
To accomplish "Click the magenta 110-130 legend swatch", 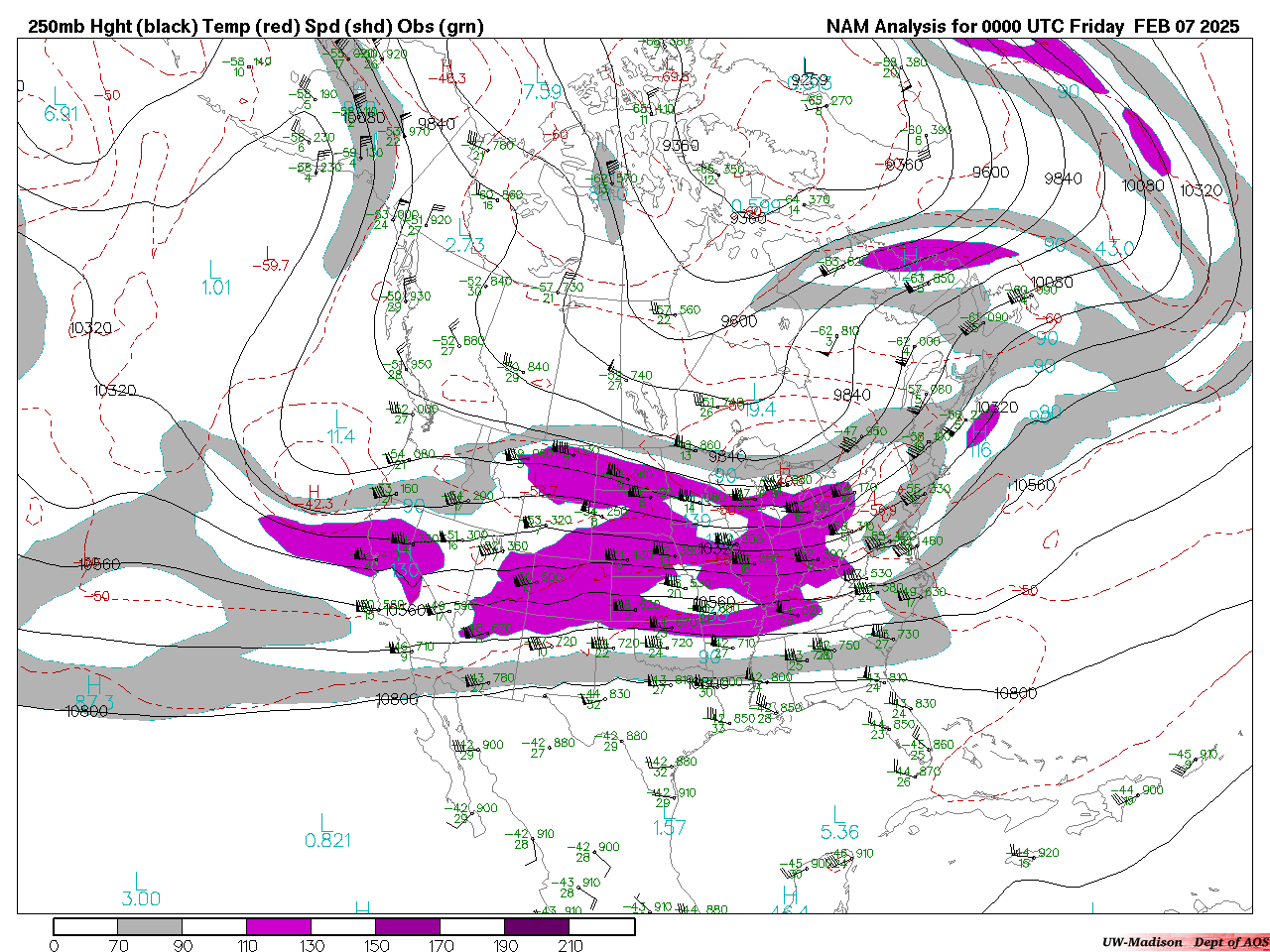I will tap(280, 926).
